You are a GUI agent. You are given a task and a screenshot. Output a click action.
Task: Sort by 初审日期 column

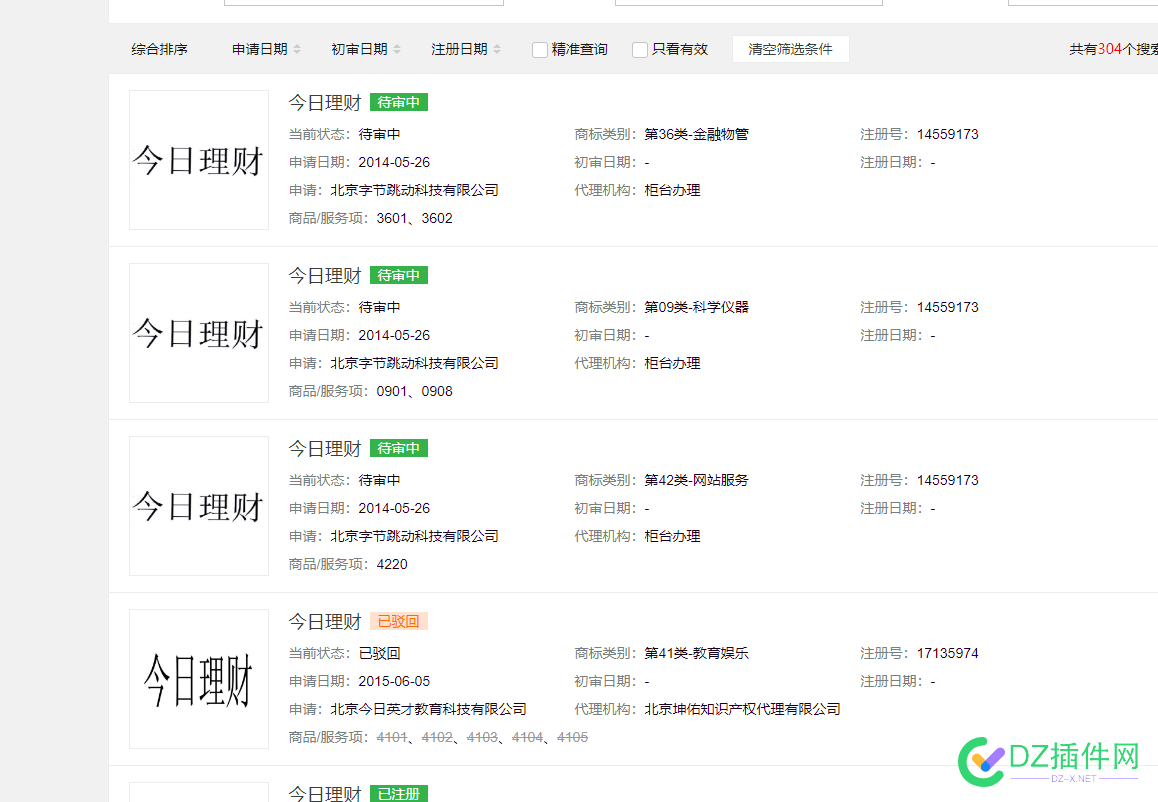tap(366, 49)
